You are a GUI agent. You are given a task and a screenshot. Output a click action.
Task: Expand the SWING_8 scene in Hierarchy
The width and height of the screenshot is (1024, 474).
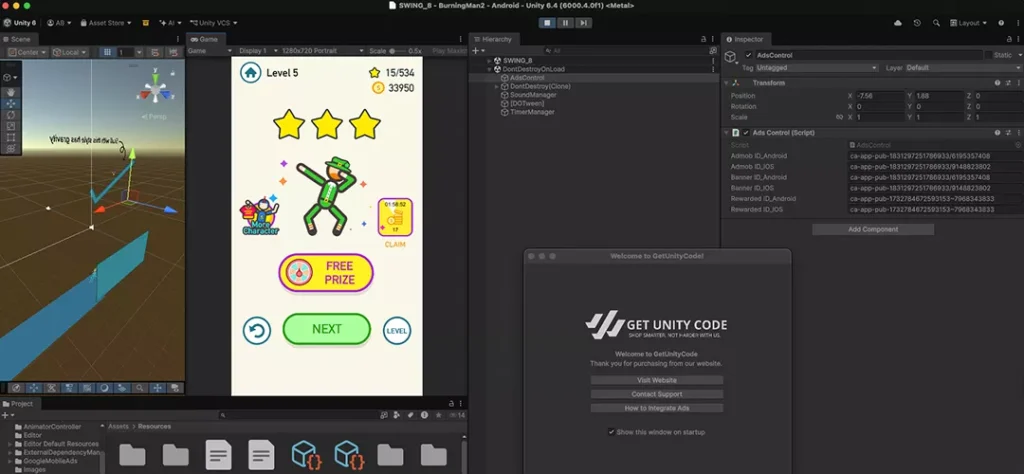point(489,61)
